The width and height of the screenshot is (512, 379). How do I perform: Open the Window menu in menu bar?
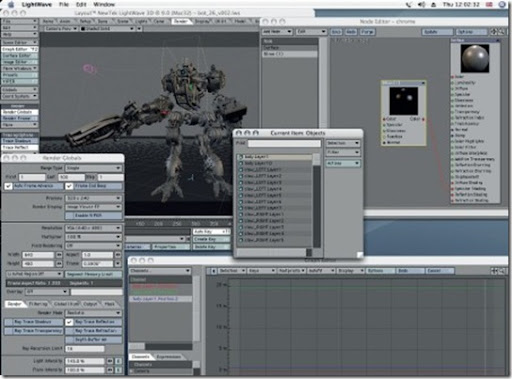click(104, 4)
